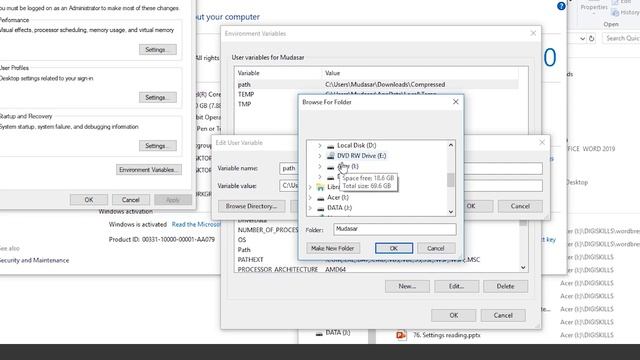Screen dimensions: 640x360
Task: Open Startup and Recovery Settings button
Action: [x=158, y=146]
